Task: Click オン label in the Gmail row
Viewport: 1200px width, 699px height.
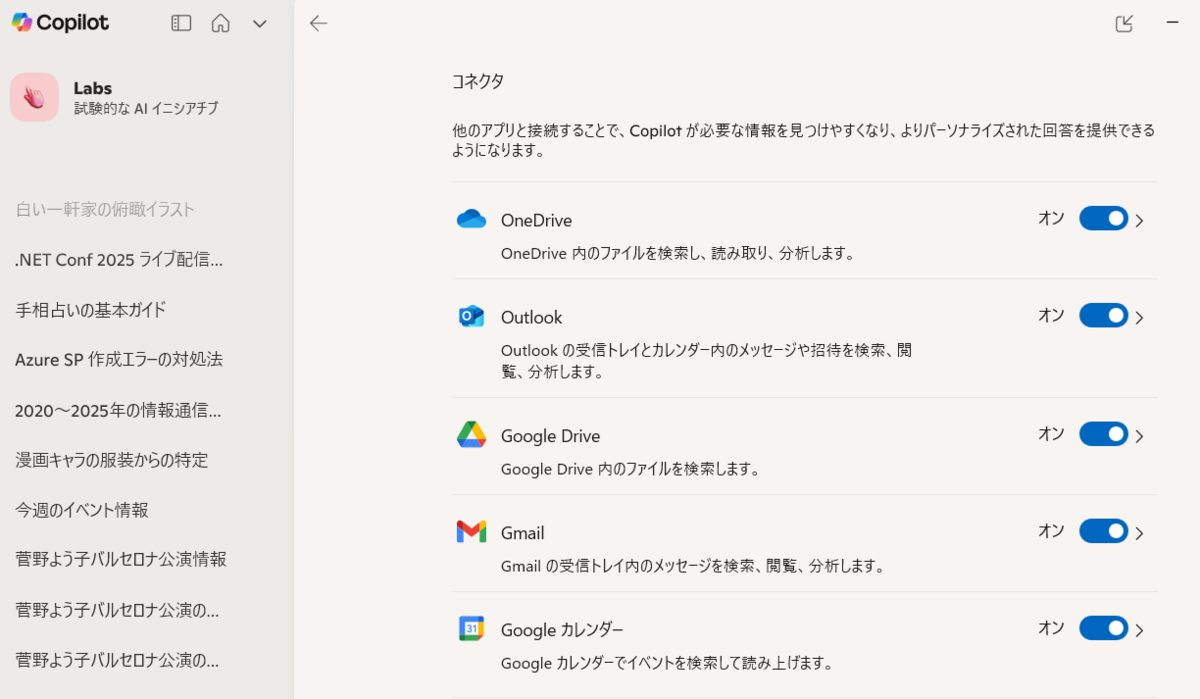Action: pyautogui.click(x=1051, y=531)
